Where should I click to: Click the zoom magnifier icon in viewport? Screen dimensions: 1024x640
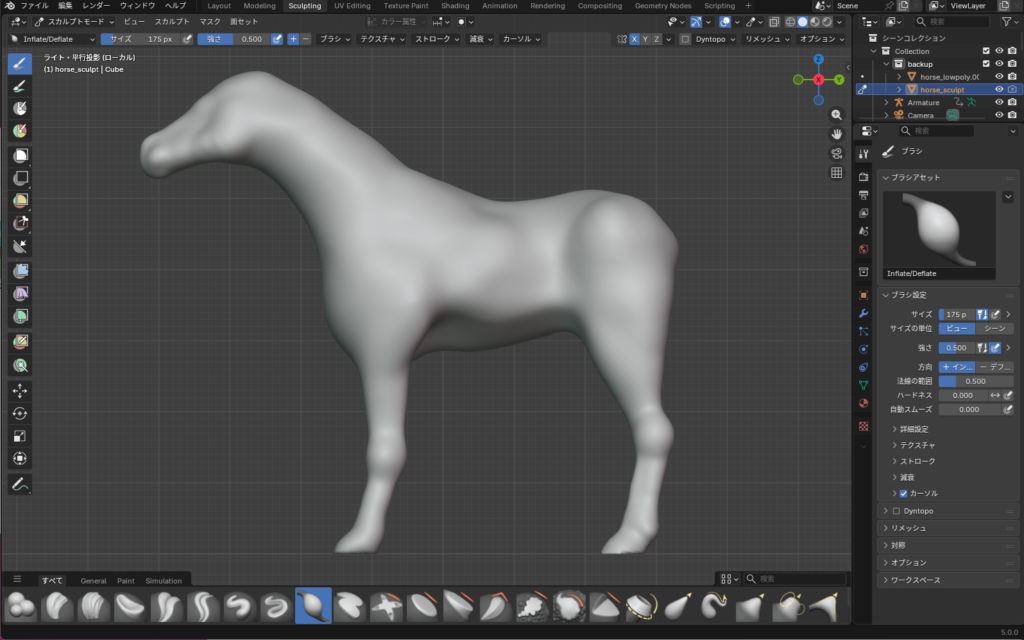coord(836,115)
